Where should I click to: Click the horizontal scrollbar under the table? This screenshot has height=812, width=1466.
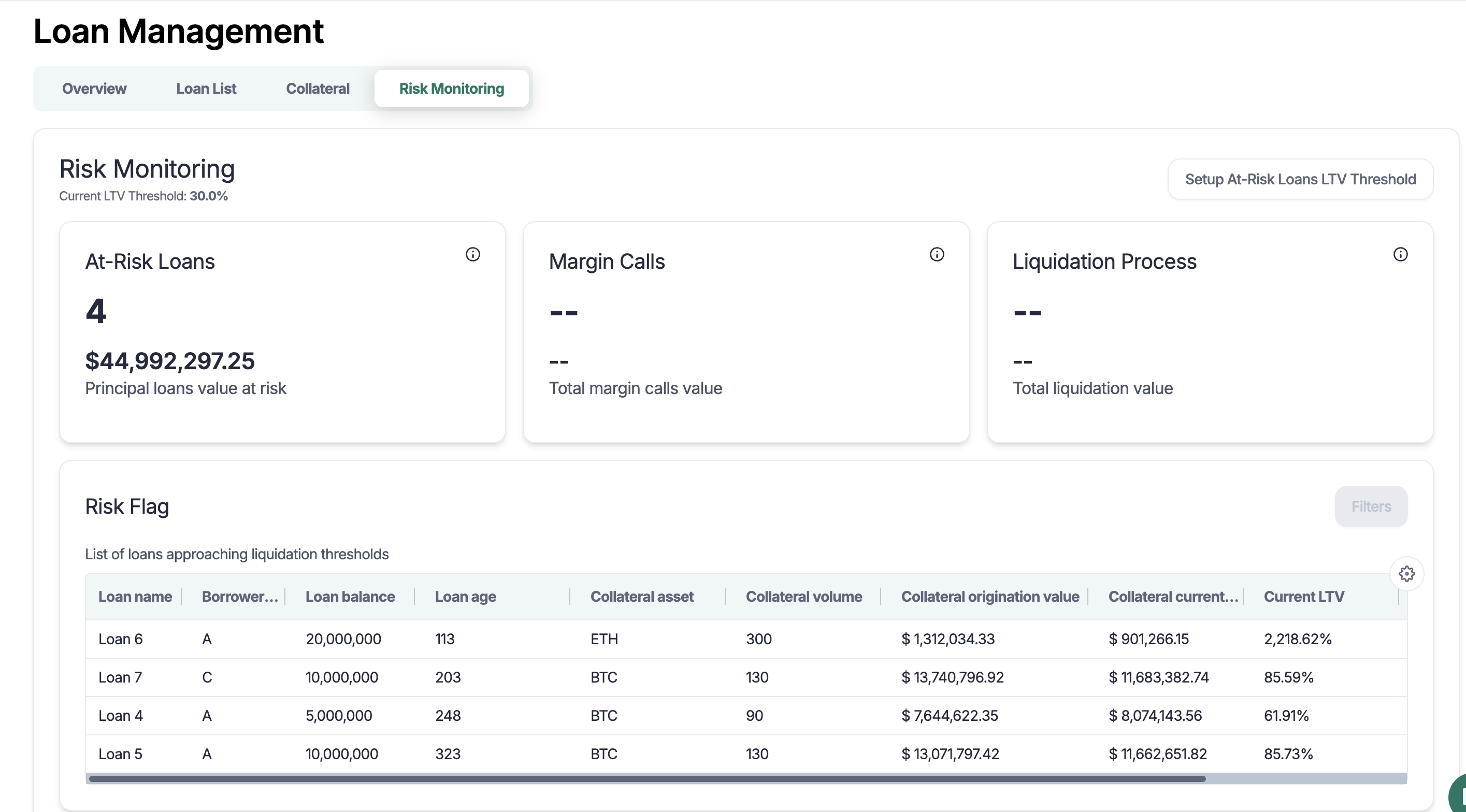pos(646,778)
